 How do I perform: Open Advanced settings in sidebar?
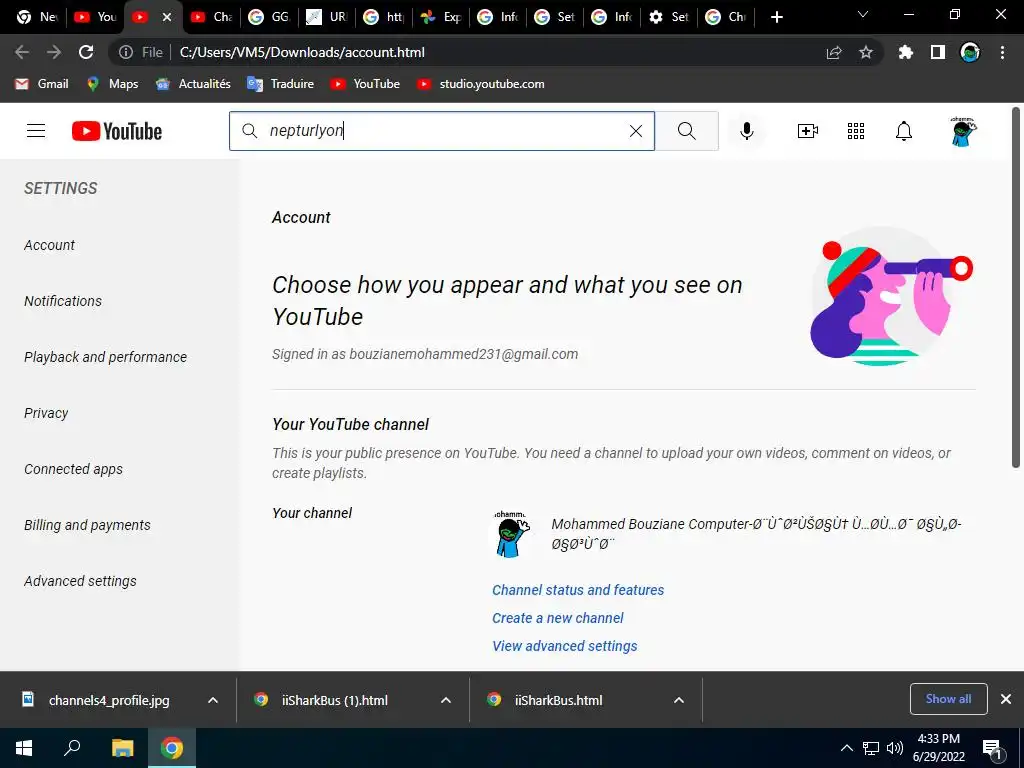pos(80,581)
